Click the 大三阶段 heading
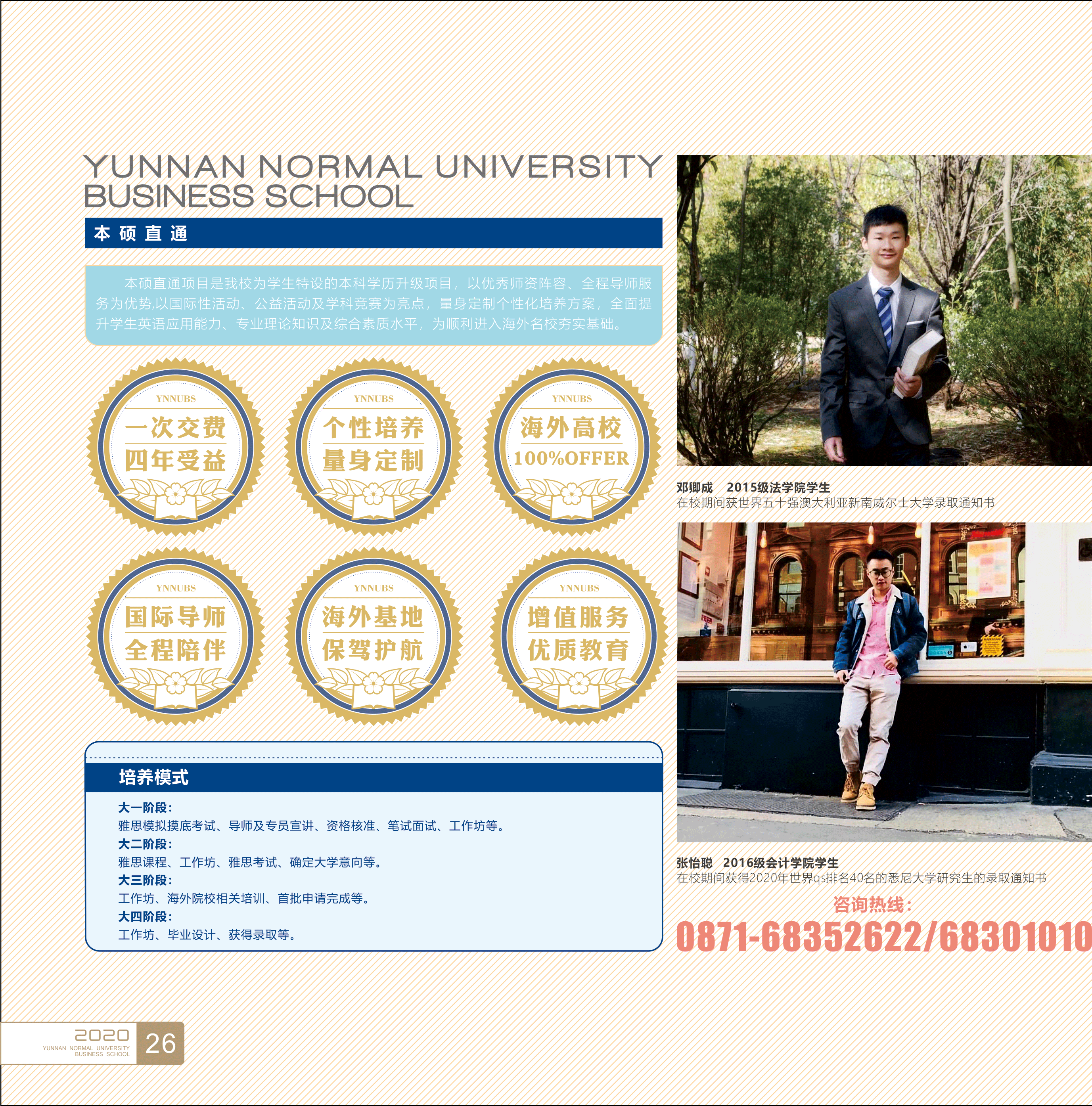This screenshot has width=1092, height=1106. 145,880
